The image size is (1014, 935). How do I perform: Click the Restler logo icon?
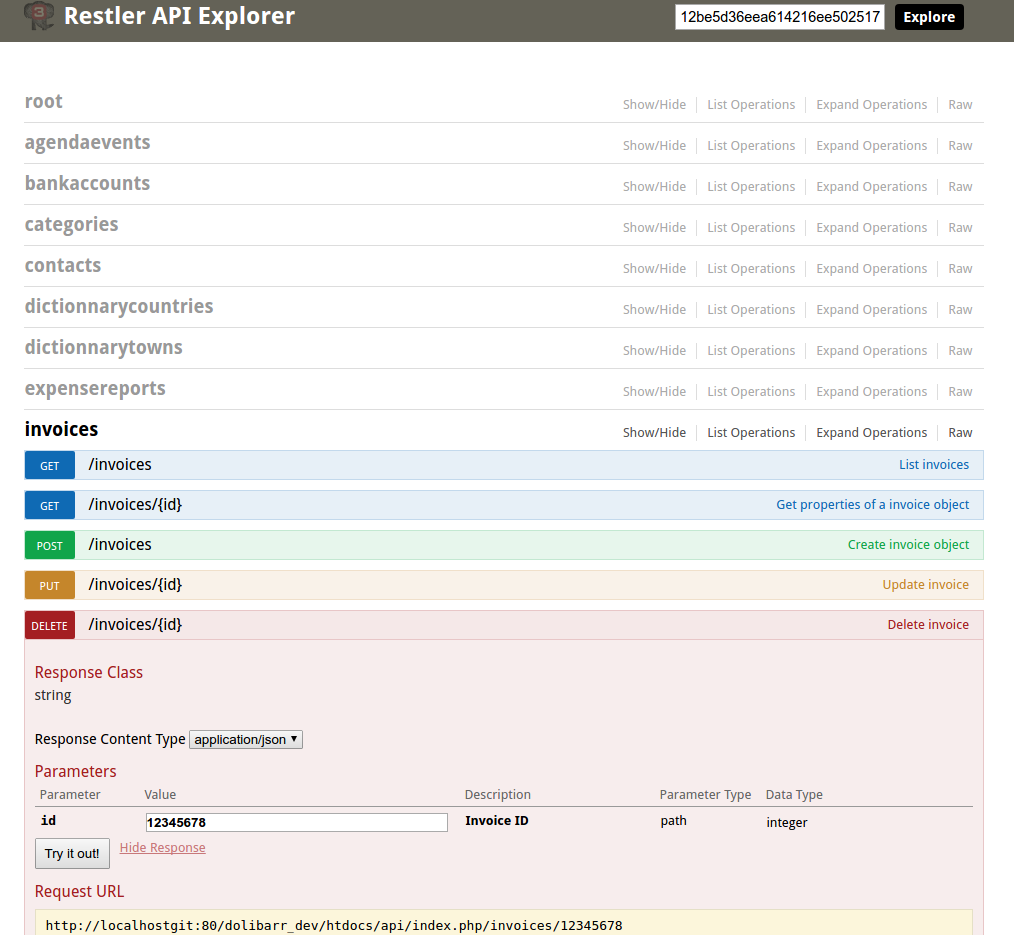(39, 16)
